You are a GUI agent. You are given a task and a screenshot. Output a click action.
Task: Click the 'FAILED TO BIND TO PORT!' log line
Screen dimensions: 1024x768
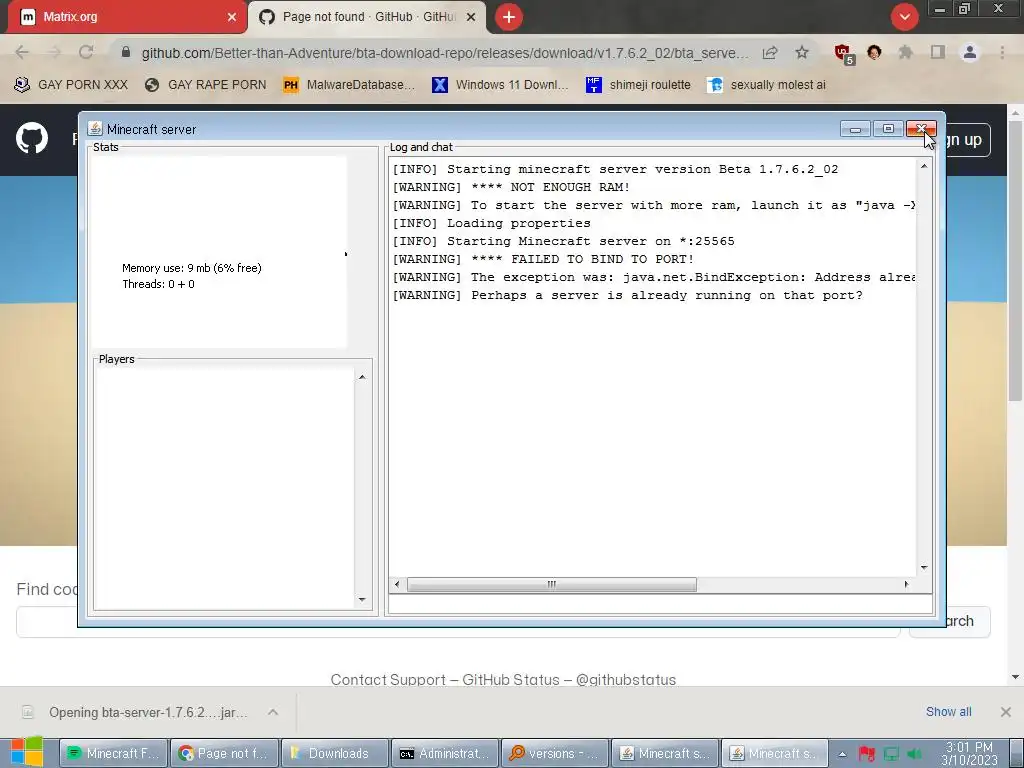click(x=543, y=259)
